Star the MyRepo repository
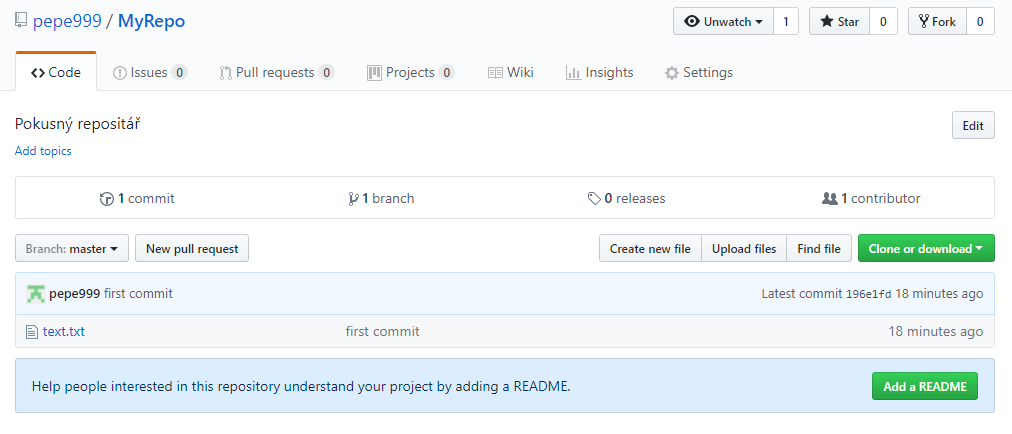This screenshot has width=1012, height=434. click(x=840, y=21)
